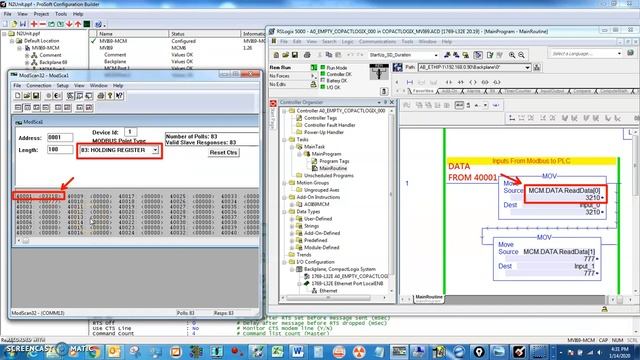Open the Setup menu in ModScan32
640x360 pixels.
coord(62,86)
